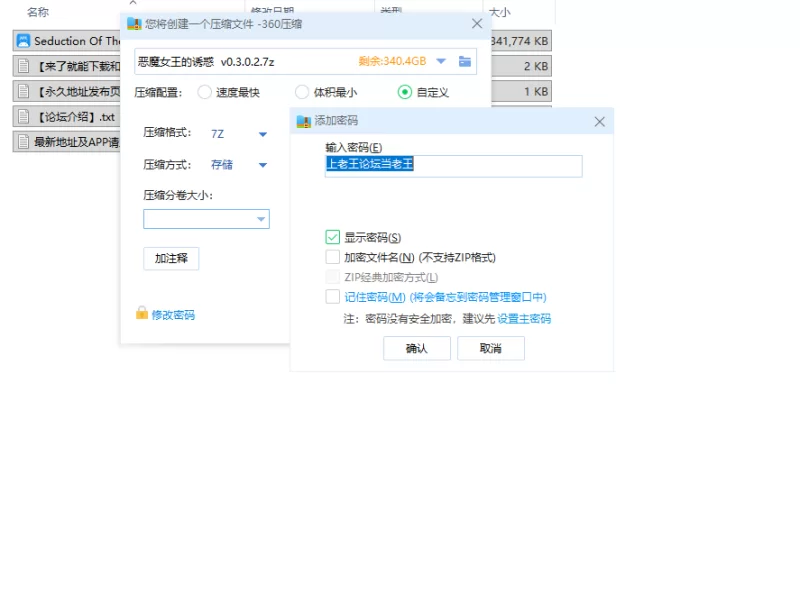Click the text file icon for 【来了就能下载和

[x=23, y=66]
